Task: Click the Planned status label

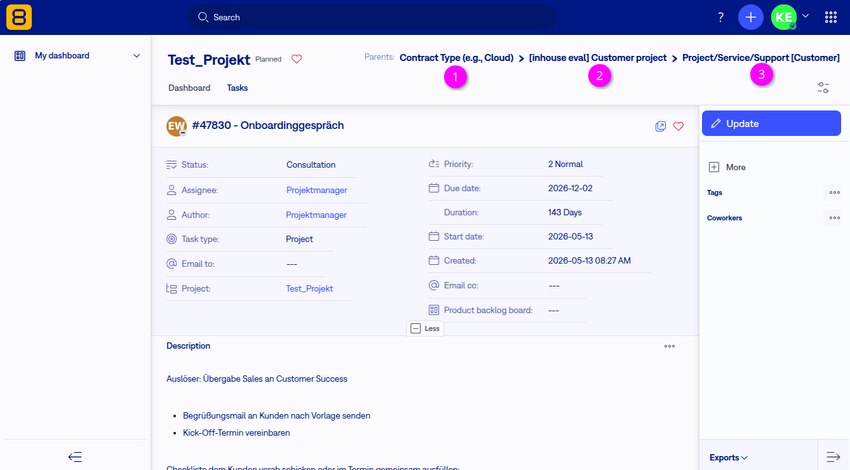Action: click(x=268, y=60)
